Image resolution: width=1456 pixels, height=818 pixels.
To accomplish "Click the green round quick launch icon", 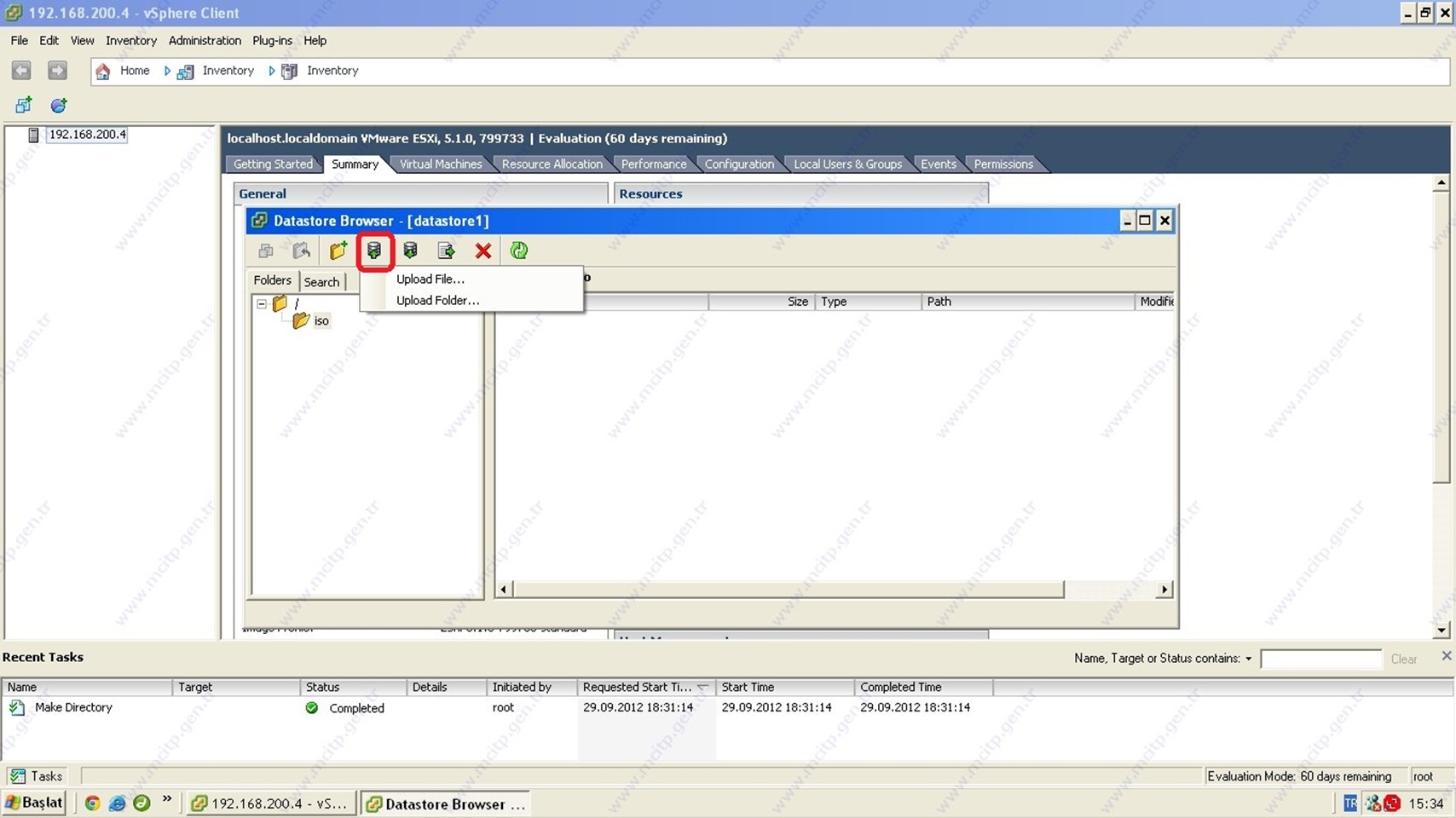I will [x=142, y=803].
